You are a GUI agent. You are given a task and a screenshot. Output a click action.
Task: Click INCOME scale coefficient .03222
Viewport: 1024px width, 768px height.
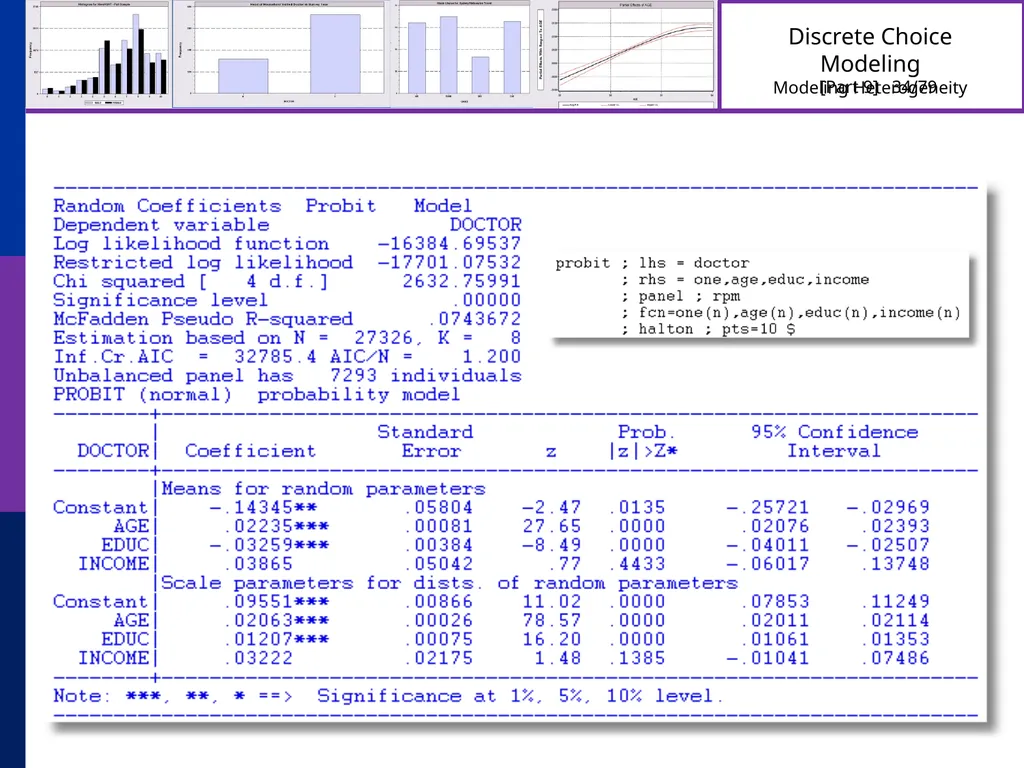tap(257, 658)
